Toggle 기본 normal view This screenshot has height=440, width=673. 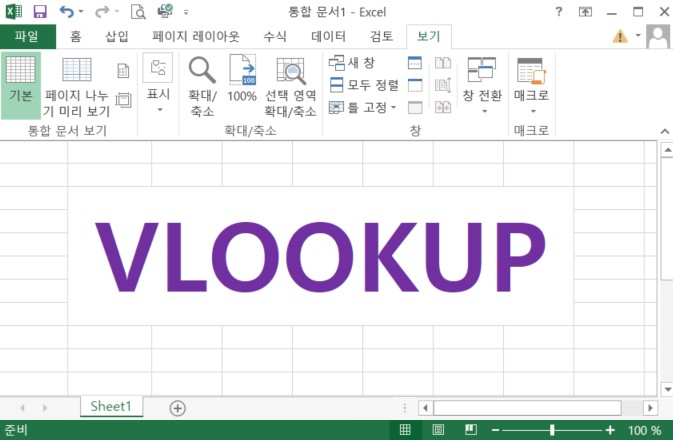[21, 85]
